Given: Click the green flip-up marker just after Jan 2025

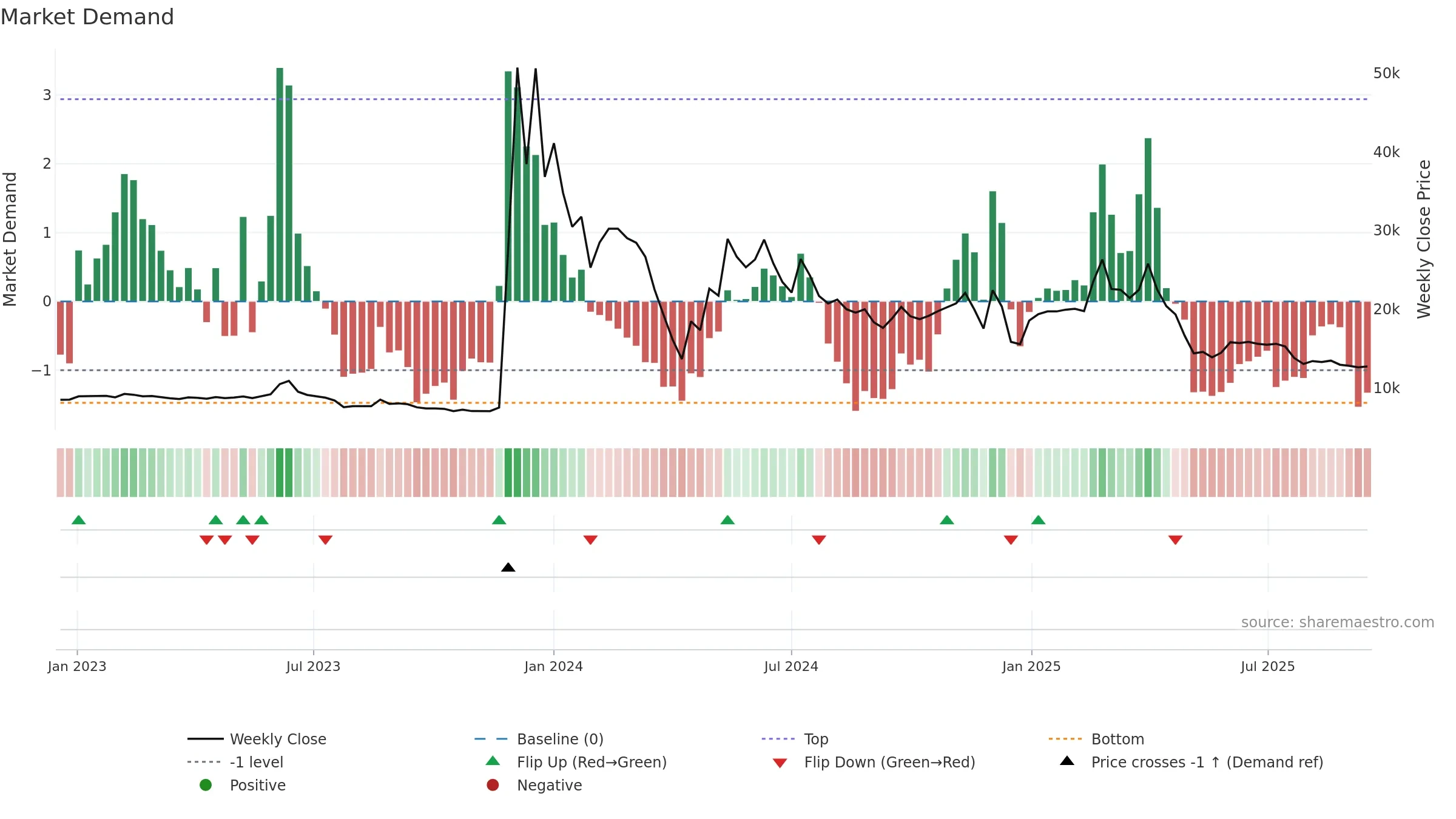Looking at the screenshot, I should tap(1039, 520).
